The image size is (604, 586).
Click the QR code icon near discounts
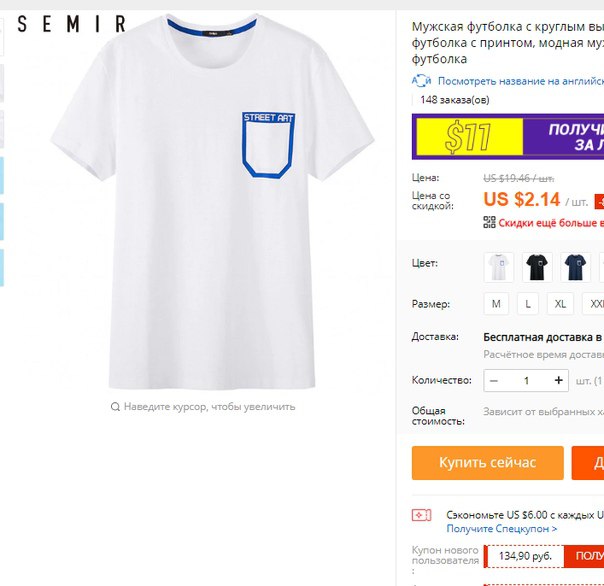pyautogui.click(x=489, y=222)
